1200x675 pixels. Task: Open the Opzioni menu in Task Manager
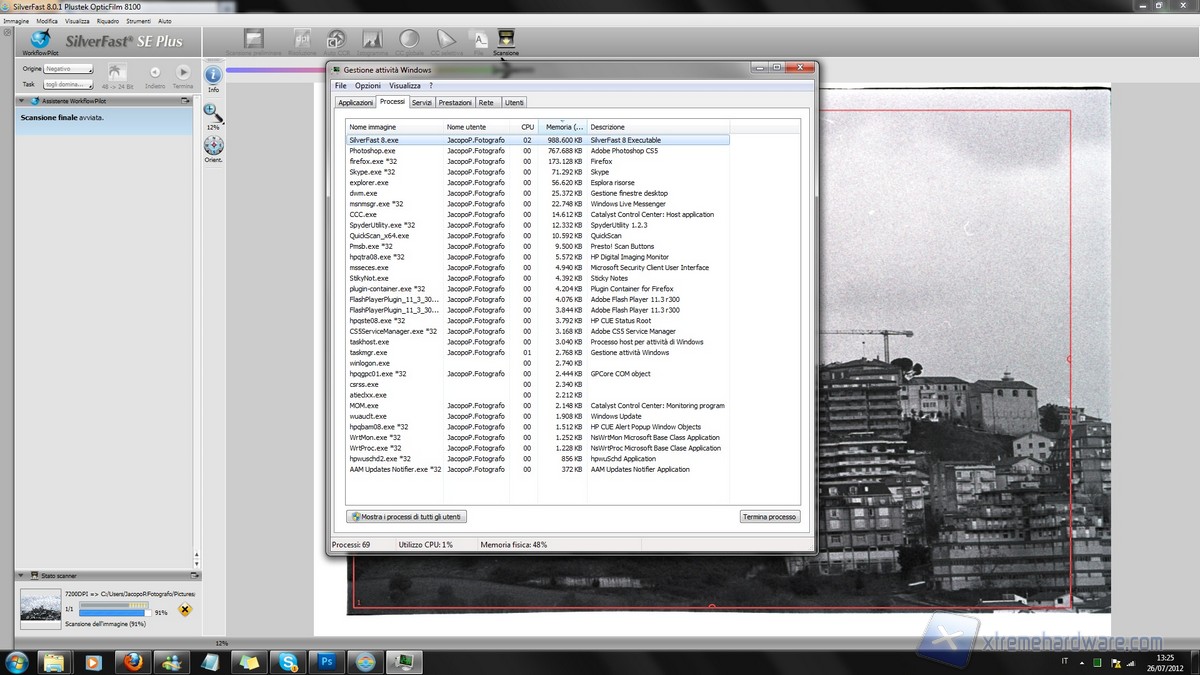[367, 86]
